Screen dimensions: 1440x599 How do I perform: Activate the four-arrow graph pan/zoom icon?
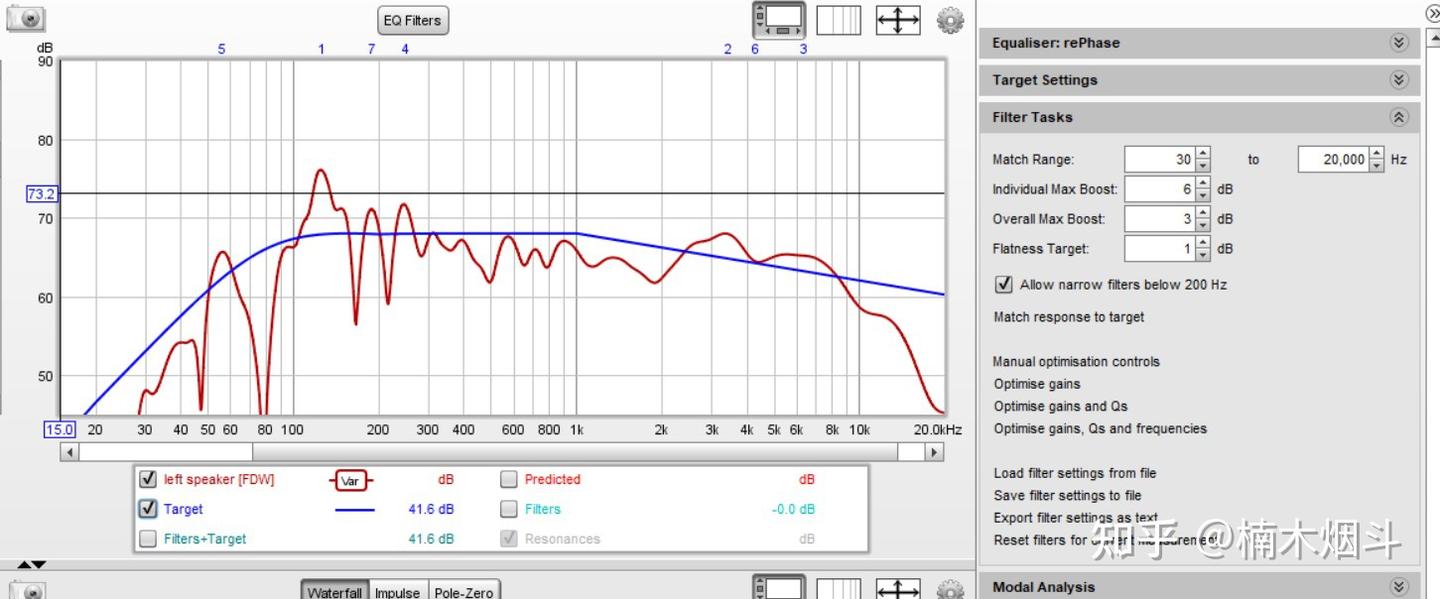897,20
